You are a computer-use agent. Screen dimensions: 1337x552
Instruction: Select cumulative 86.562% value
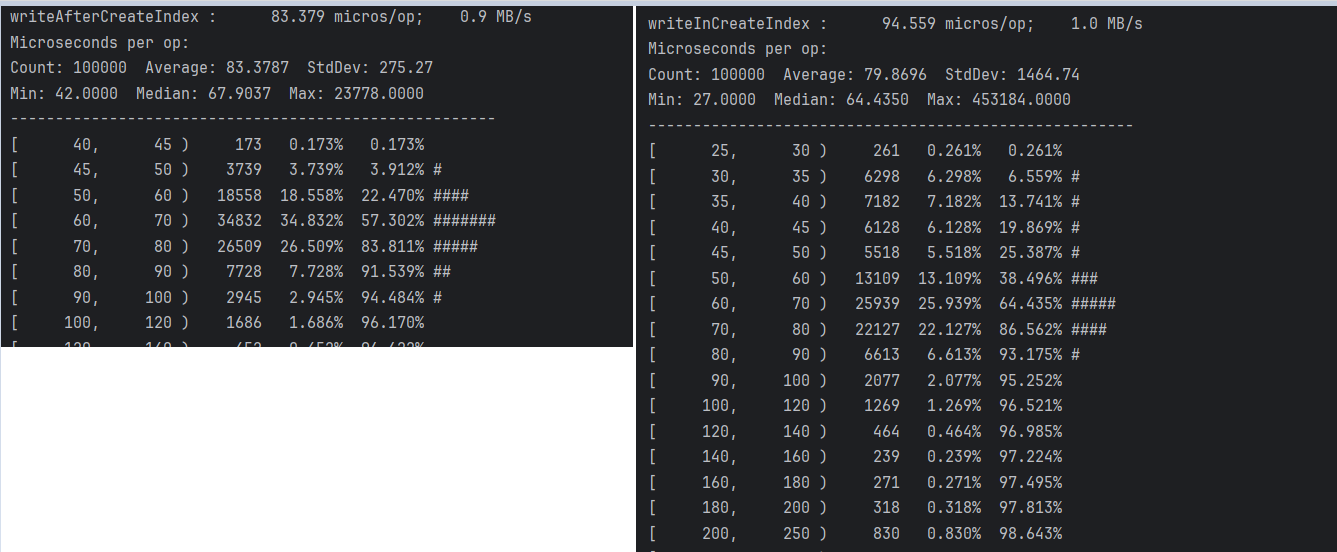click(1030, 330)
